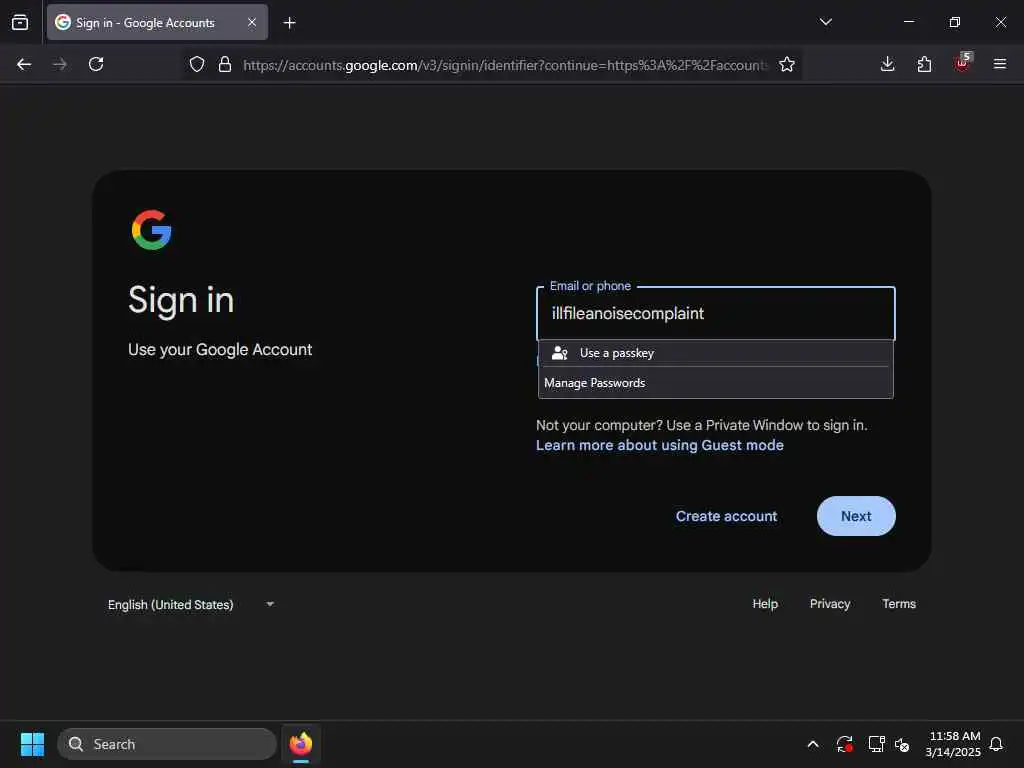1024x768 pixels.
Task: Expand the list all tabs chevron
Action: (825, 22)
